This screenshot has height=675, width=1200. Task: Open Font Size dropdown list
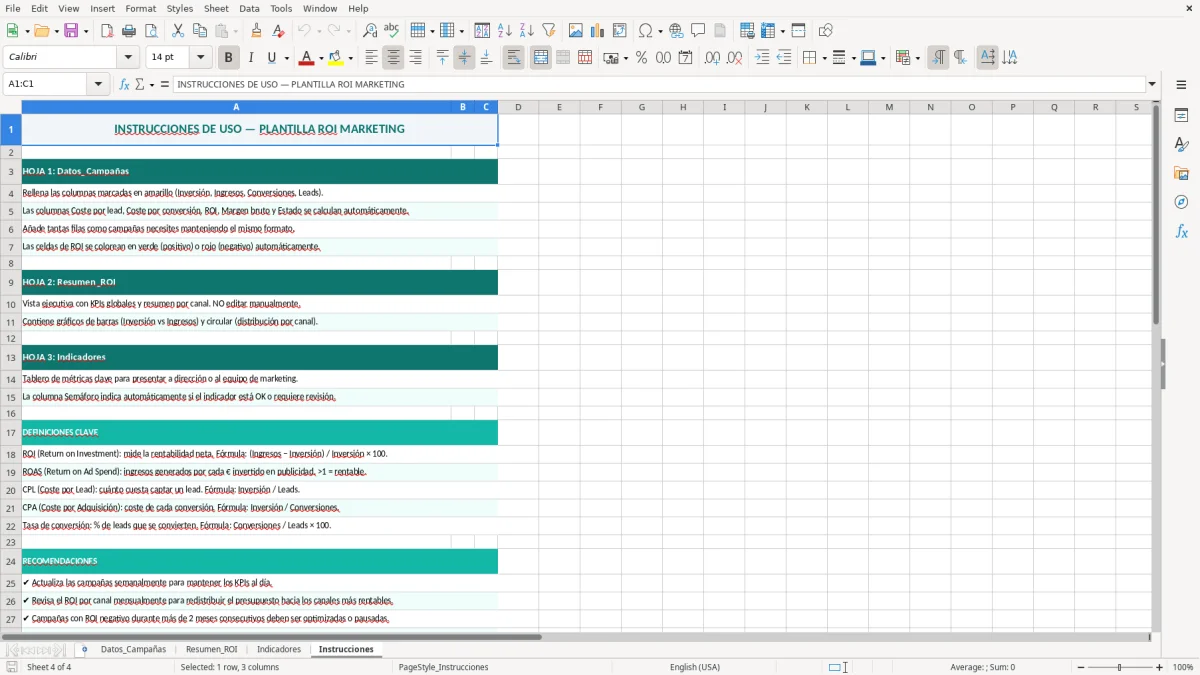(200, 58)
